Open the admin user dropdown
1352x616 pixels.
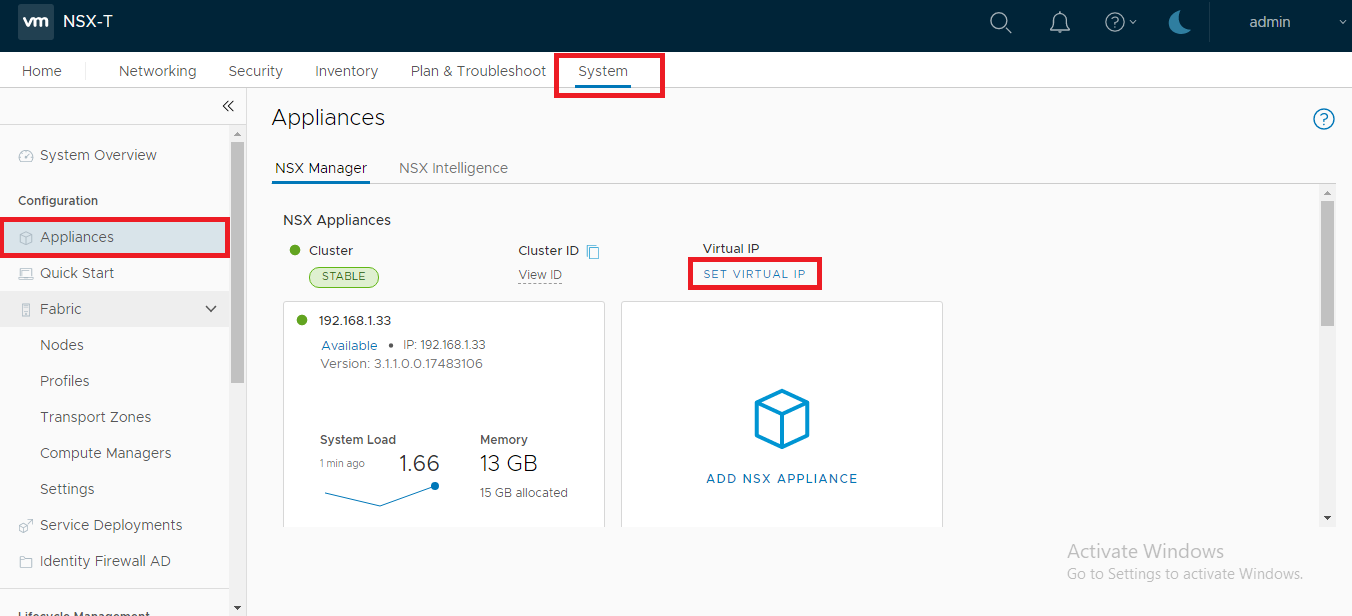pyautogui.click(x=1298, y=22)
